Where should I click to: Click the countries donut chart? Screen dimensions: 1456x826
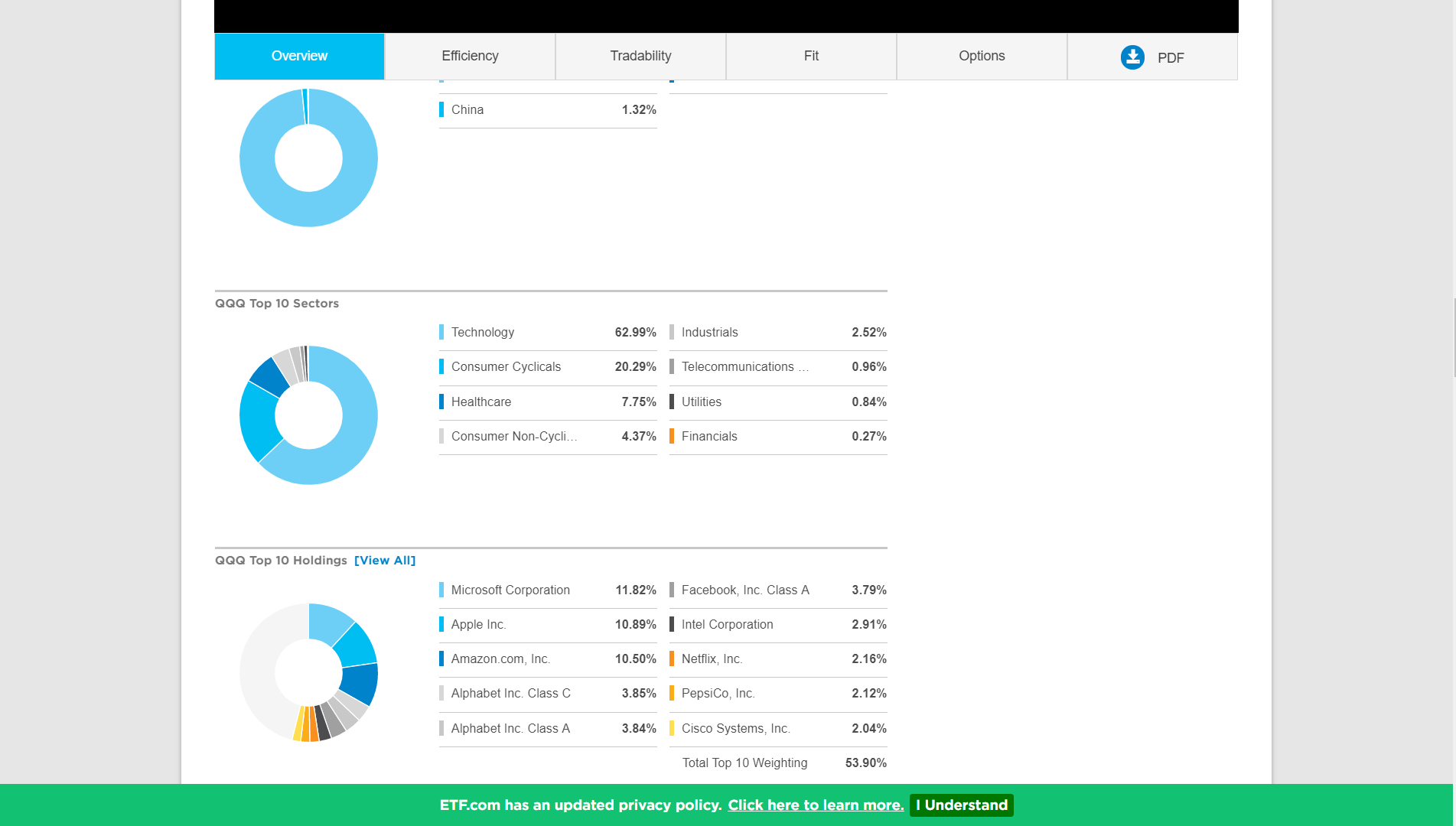pyautogui.click(x=308, y=158)
